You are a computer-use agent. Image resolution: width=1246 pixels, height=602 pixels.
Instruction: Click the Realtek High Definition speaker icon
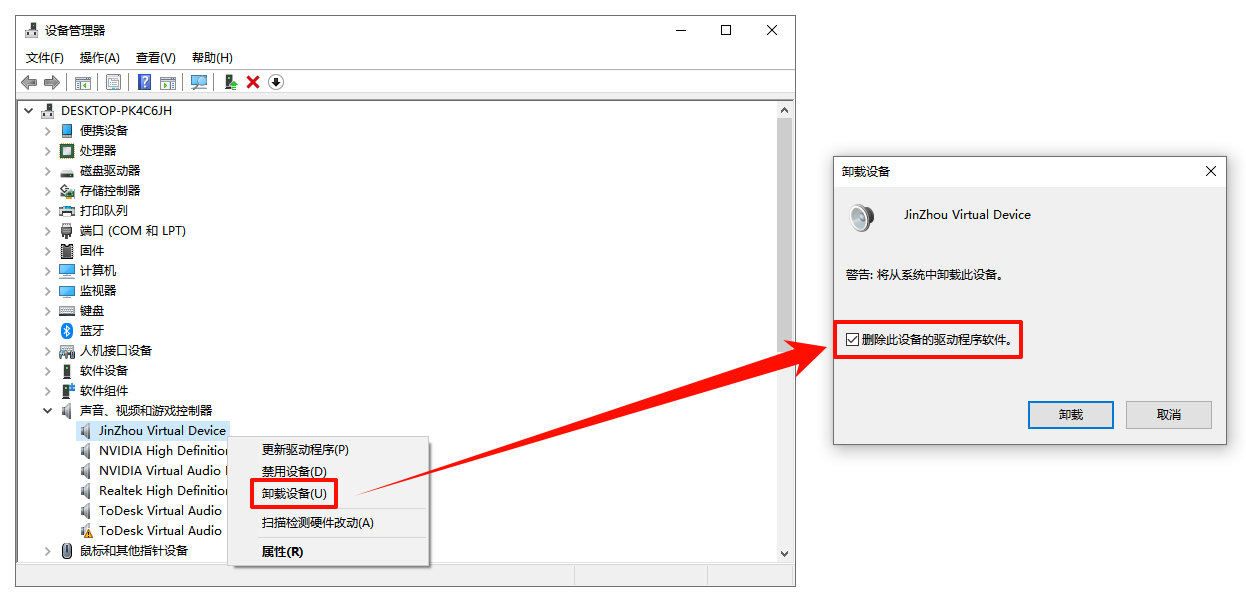point(86,491)
